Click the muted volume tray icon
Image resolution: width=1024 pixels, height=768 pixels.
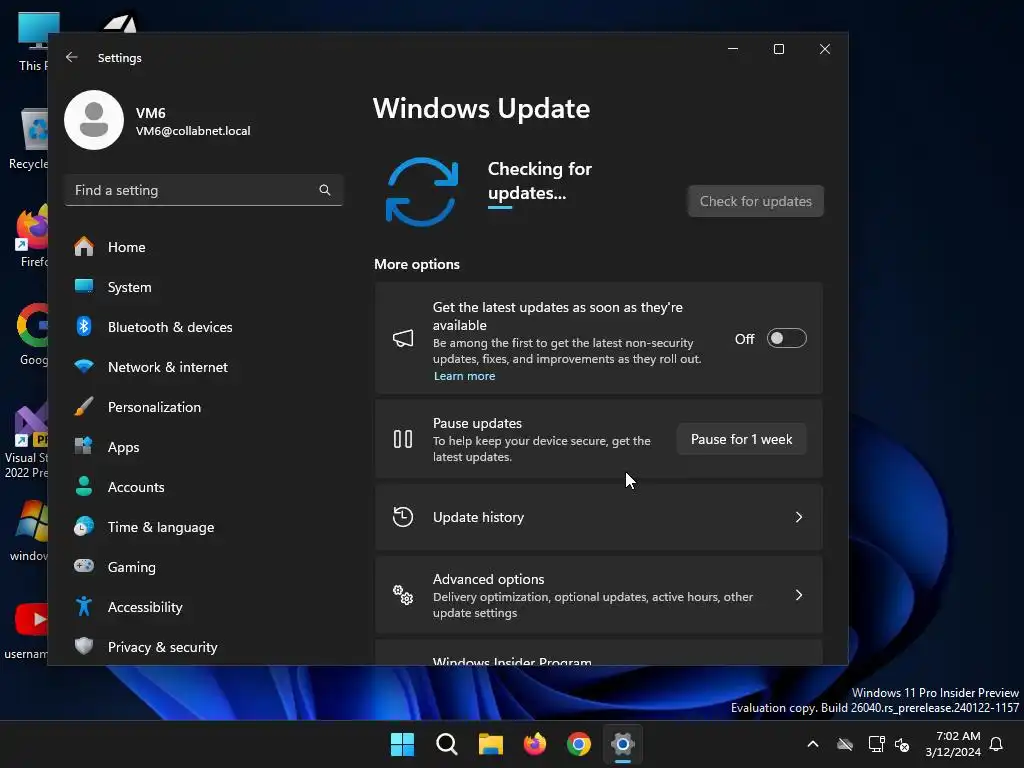(x=902, y=744)
